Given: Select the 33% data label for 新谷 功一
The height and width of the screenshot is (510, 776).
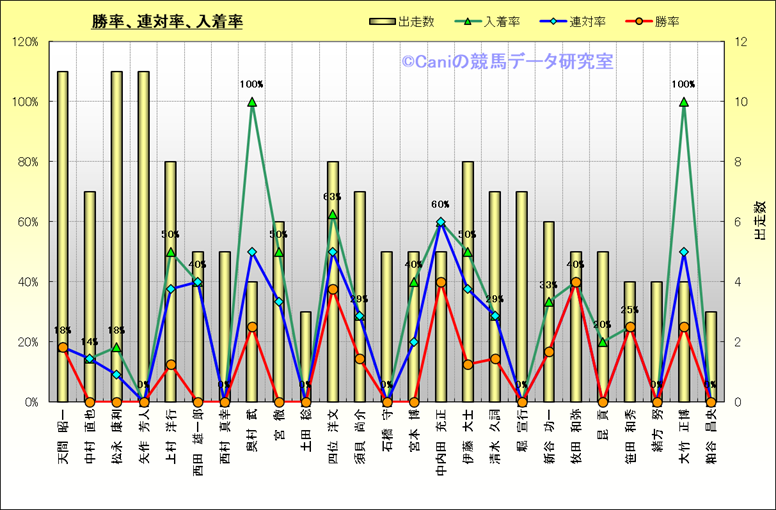Looking at the screenshot, I should point(548,285).
